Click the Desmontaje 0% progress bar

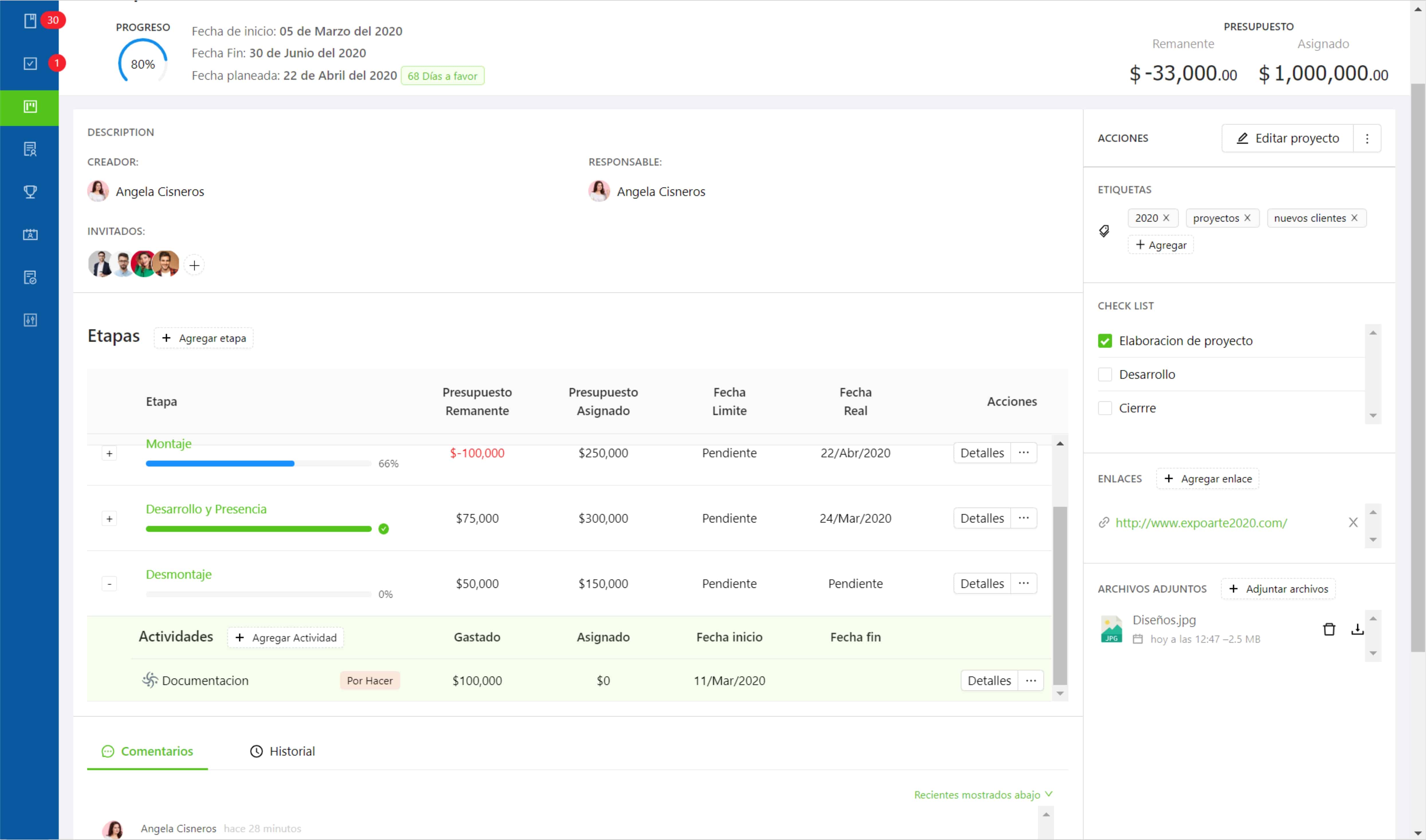[258, 594]
